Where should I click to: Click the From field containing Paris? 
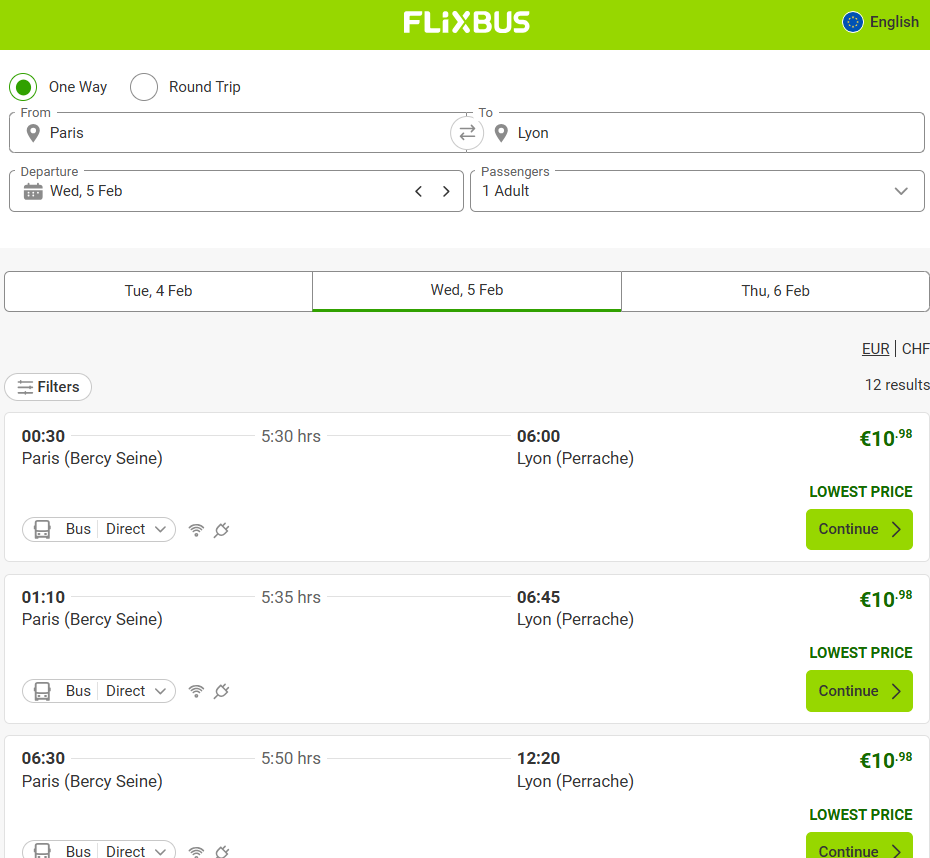point(237,133)
